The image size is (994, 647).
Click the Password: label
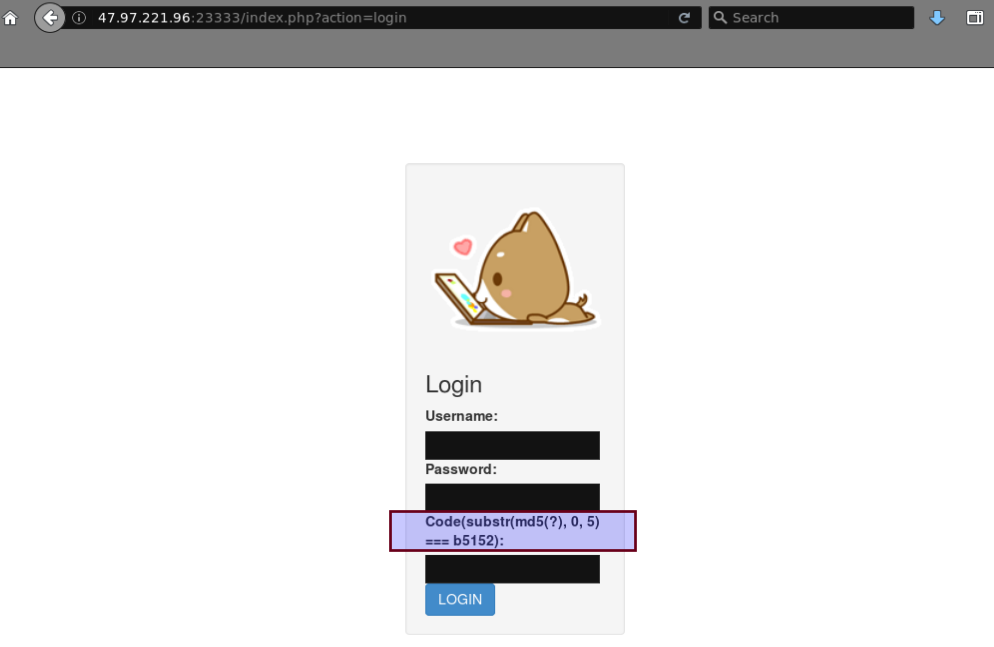(x=461, y=470)
